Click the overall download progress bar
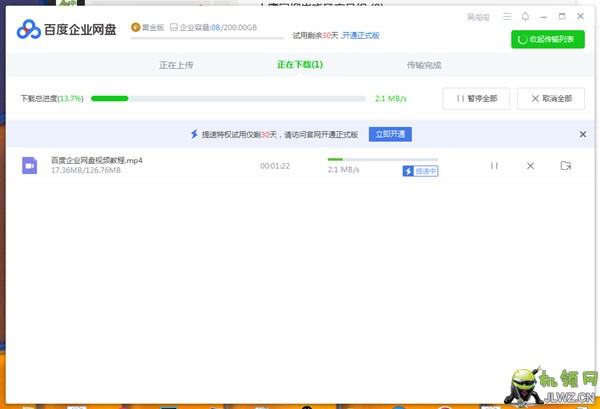This screenshot has width=600, height=409. coord(228,99)
